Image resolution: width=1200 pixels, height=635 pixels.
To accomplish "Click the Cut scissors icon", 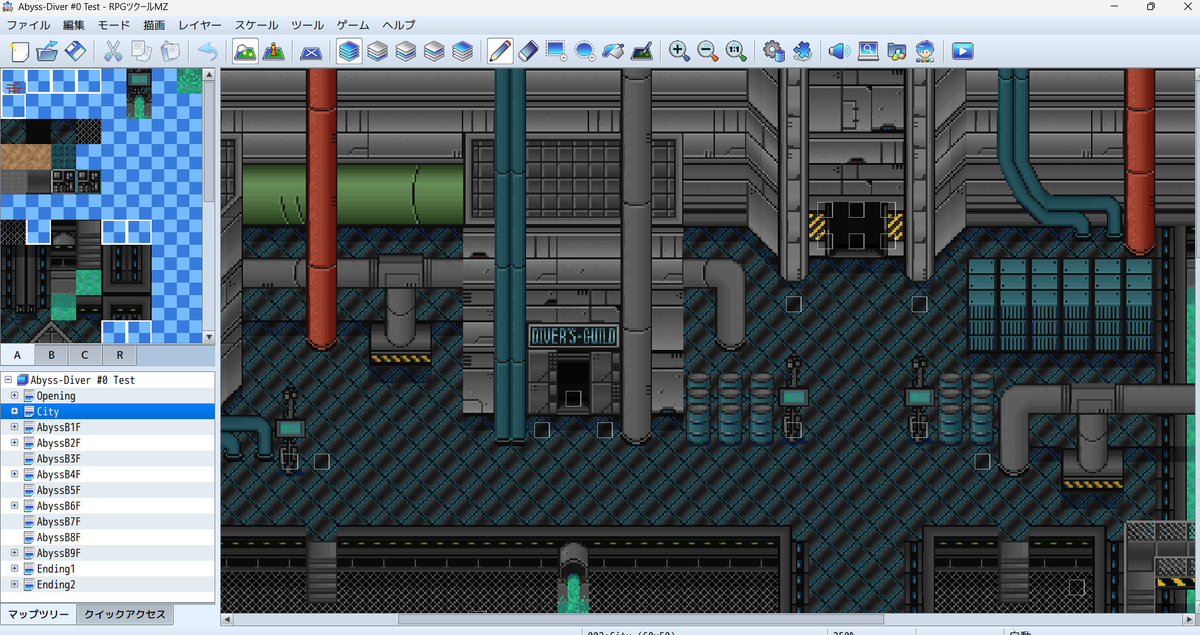I will coord(113,51).
